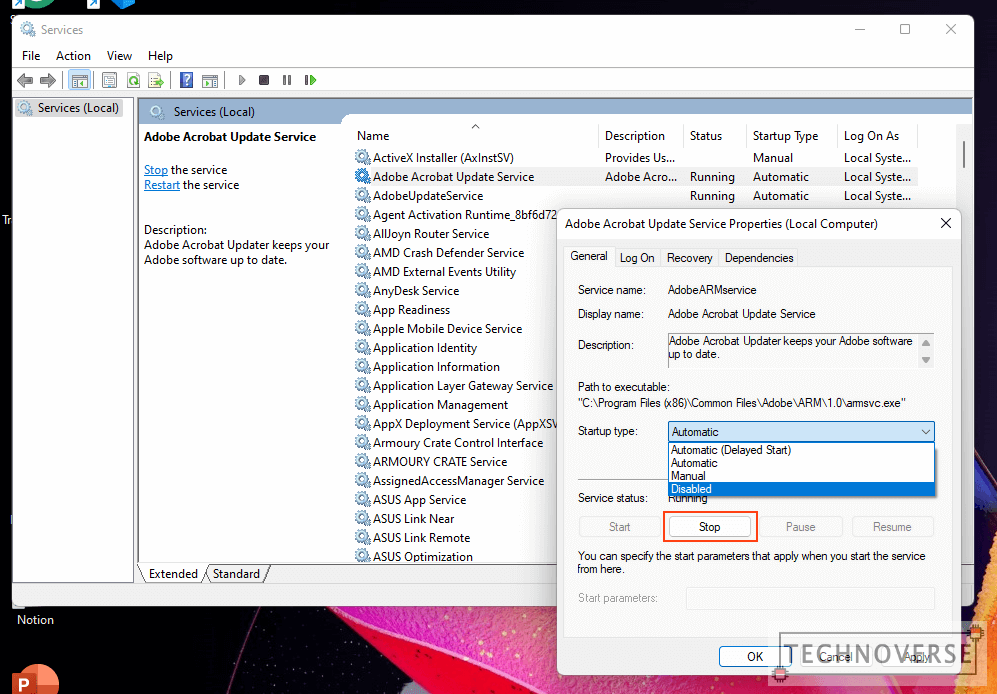The height and width of the screenshot is (694, 997).
Task: Toggle the Show/Hide Console Tree toolbar icon
Action: (x=79, y=80)
